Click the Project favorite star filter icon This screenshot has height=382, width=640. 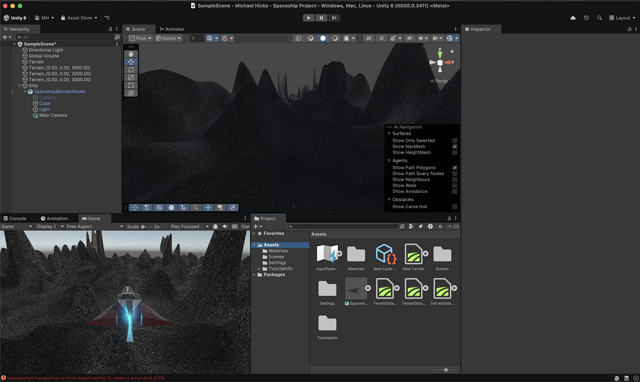click(x=440, y=227)
